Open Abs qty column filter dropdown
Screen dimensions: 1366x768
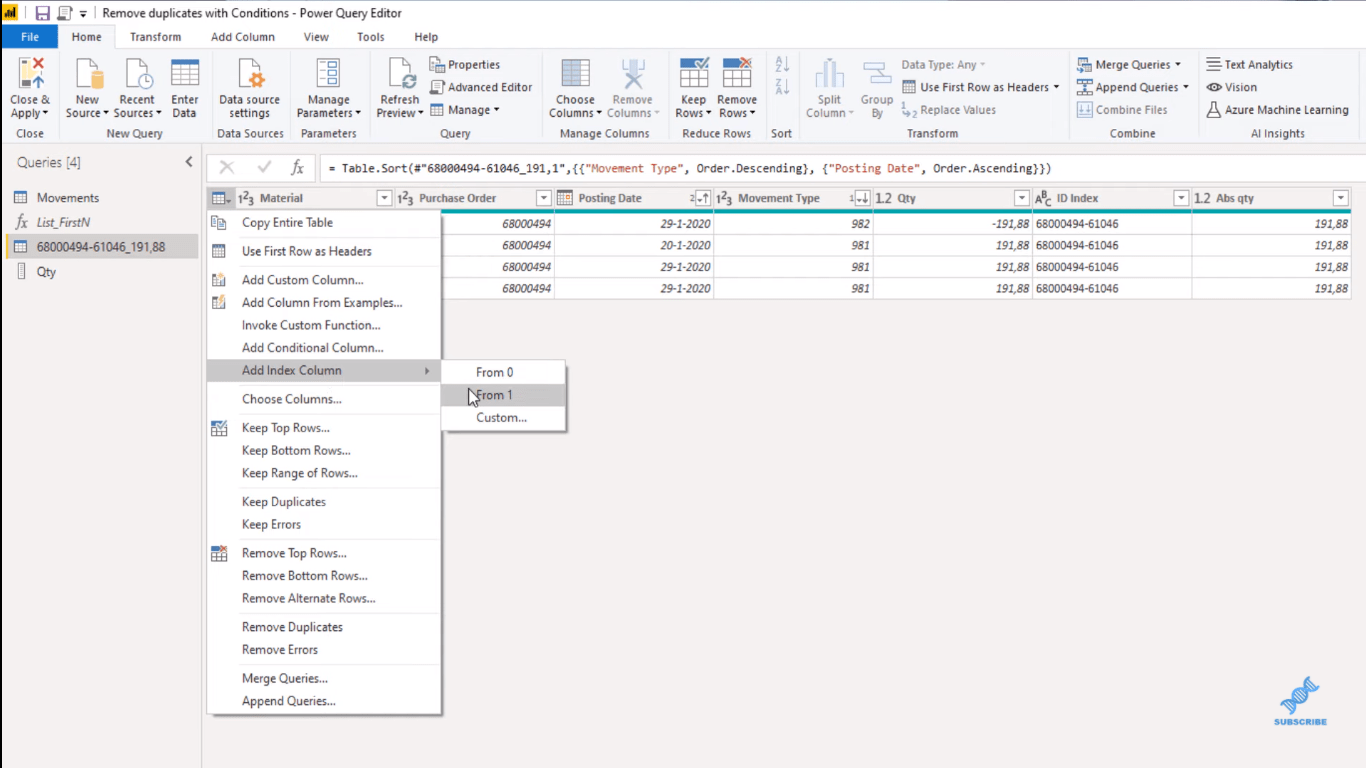tap(1341, 198)
